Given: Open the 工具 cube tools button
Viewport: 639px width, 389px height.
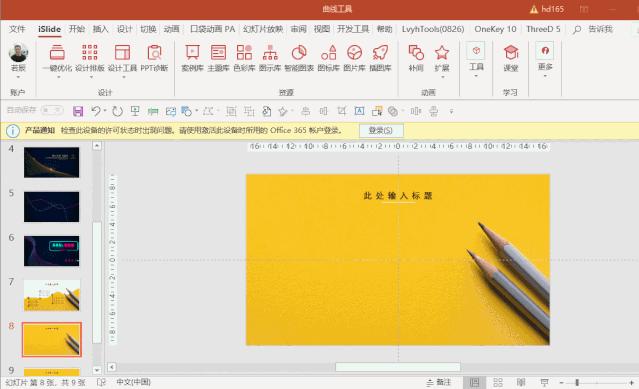Looking at the screenshot, I should click(x=476, y=51).
